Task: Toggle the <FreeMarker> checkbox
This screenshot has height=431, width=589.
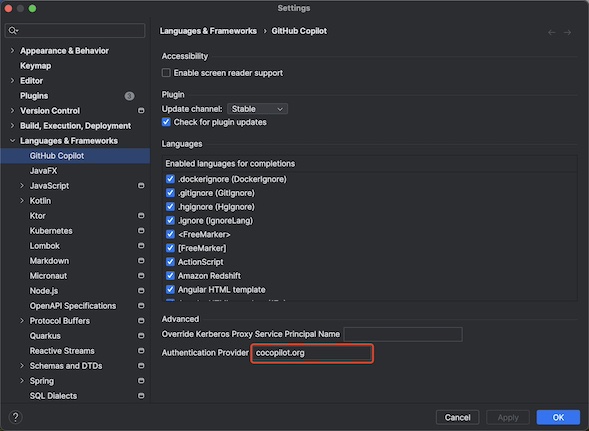Action: click(170, 234)
